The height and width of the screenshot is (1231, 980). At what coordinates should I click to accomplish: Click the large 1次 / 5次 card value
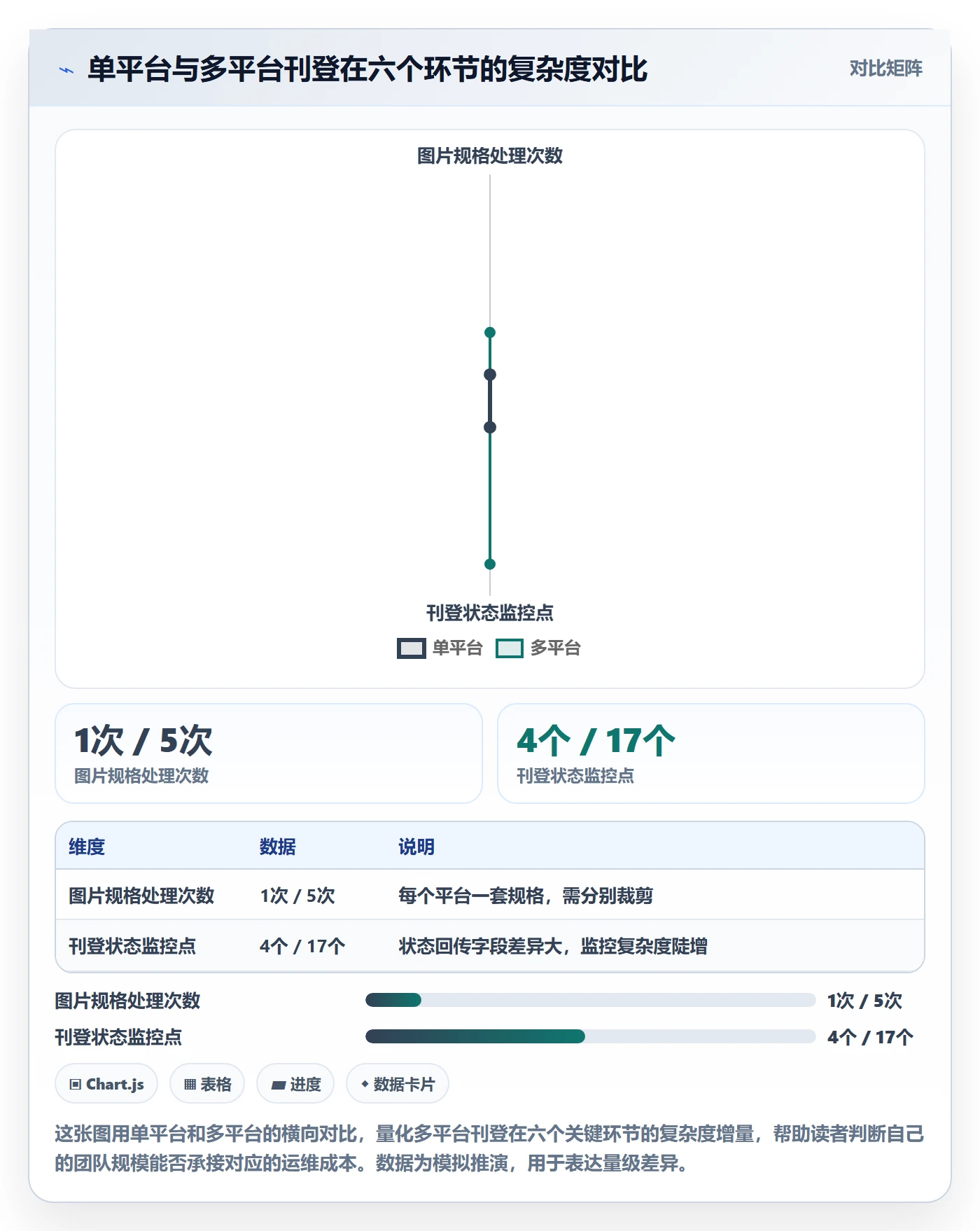click(143, 741)
